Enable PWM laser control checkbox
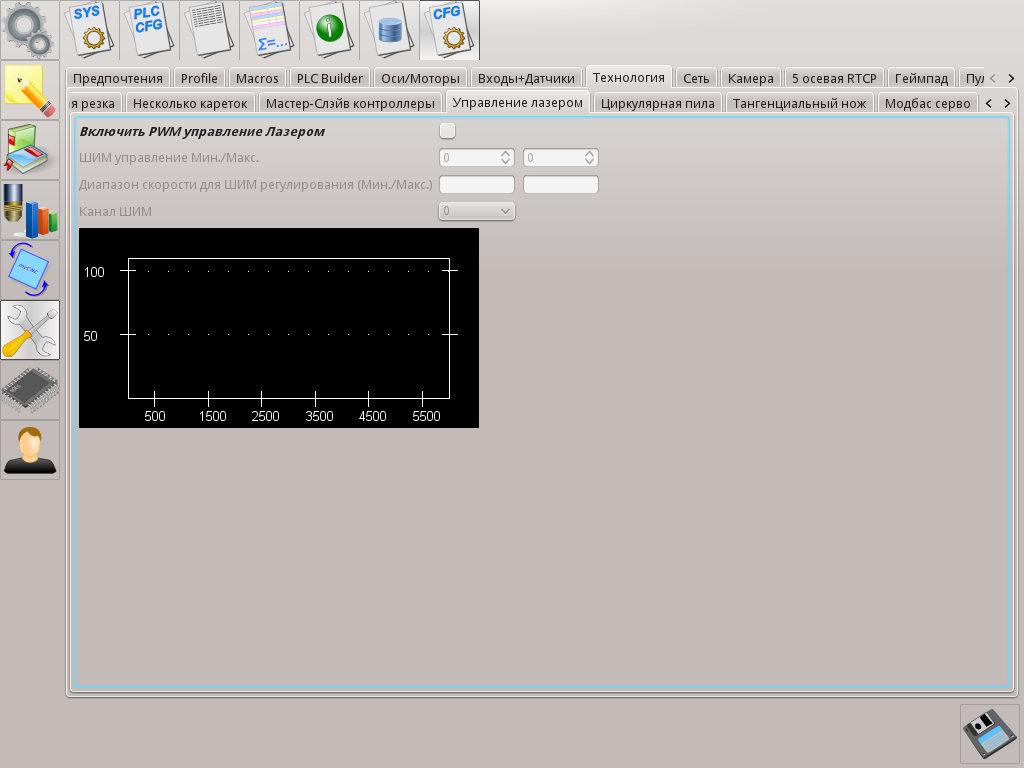The image size is (1024, 768). [447, 131]
